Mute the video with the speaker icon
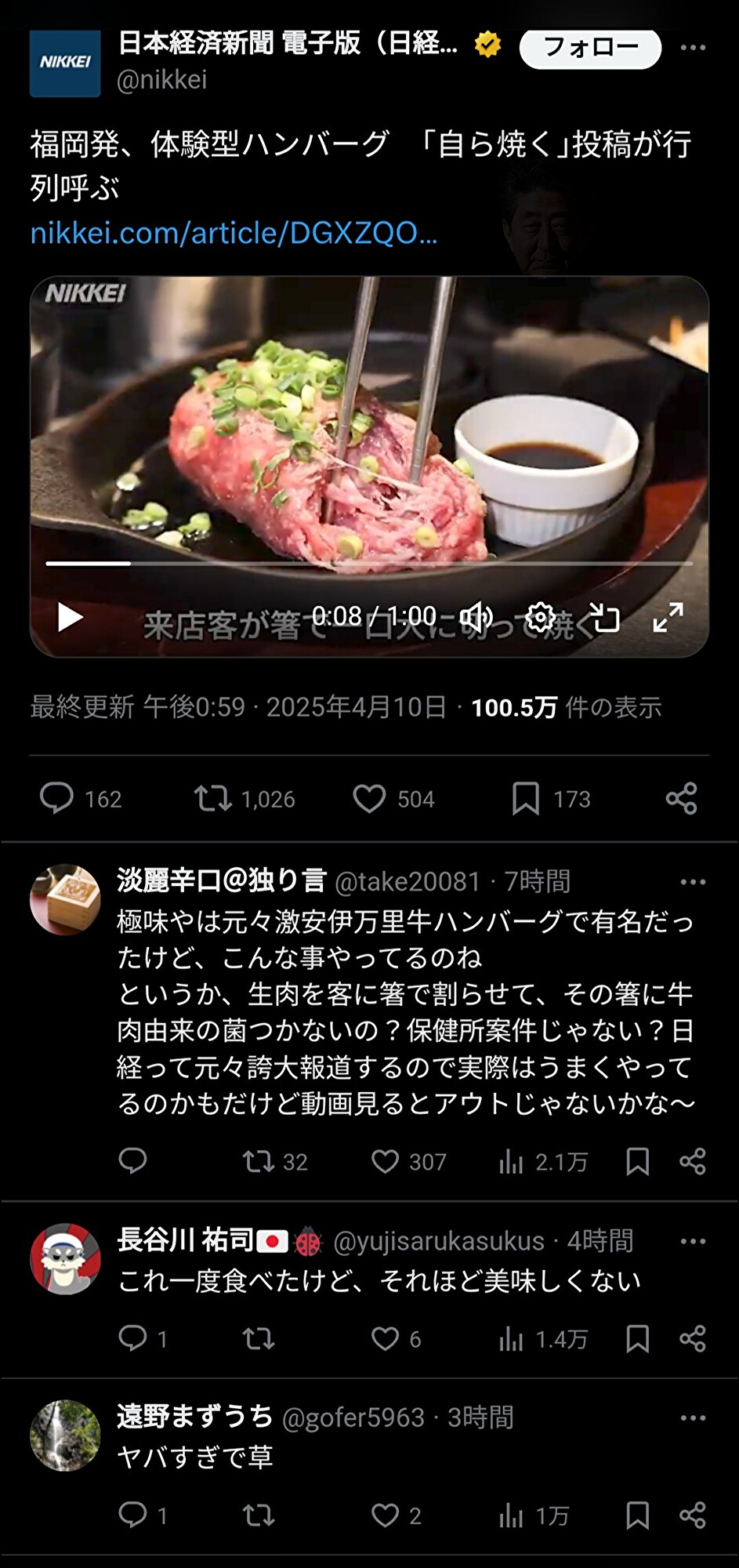This screenshot has width=739, height=1568. 476,618
